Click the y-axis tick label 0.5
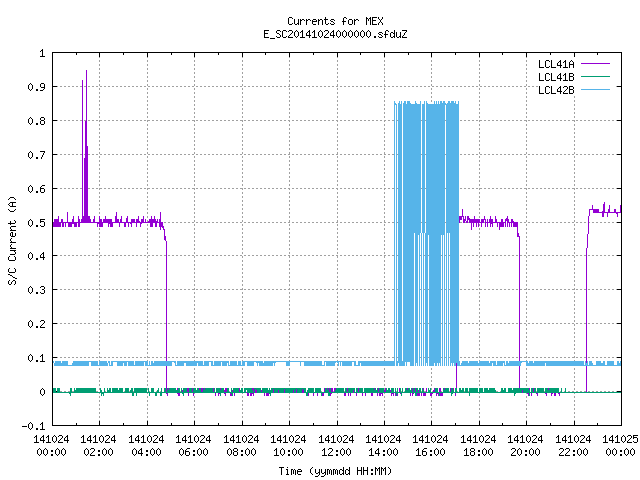Viewport: 640px width, 480px height. tap(36, 223)
